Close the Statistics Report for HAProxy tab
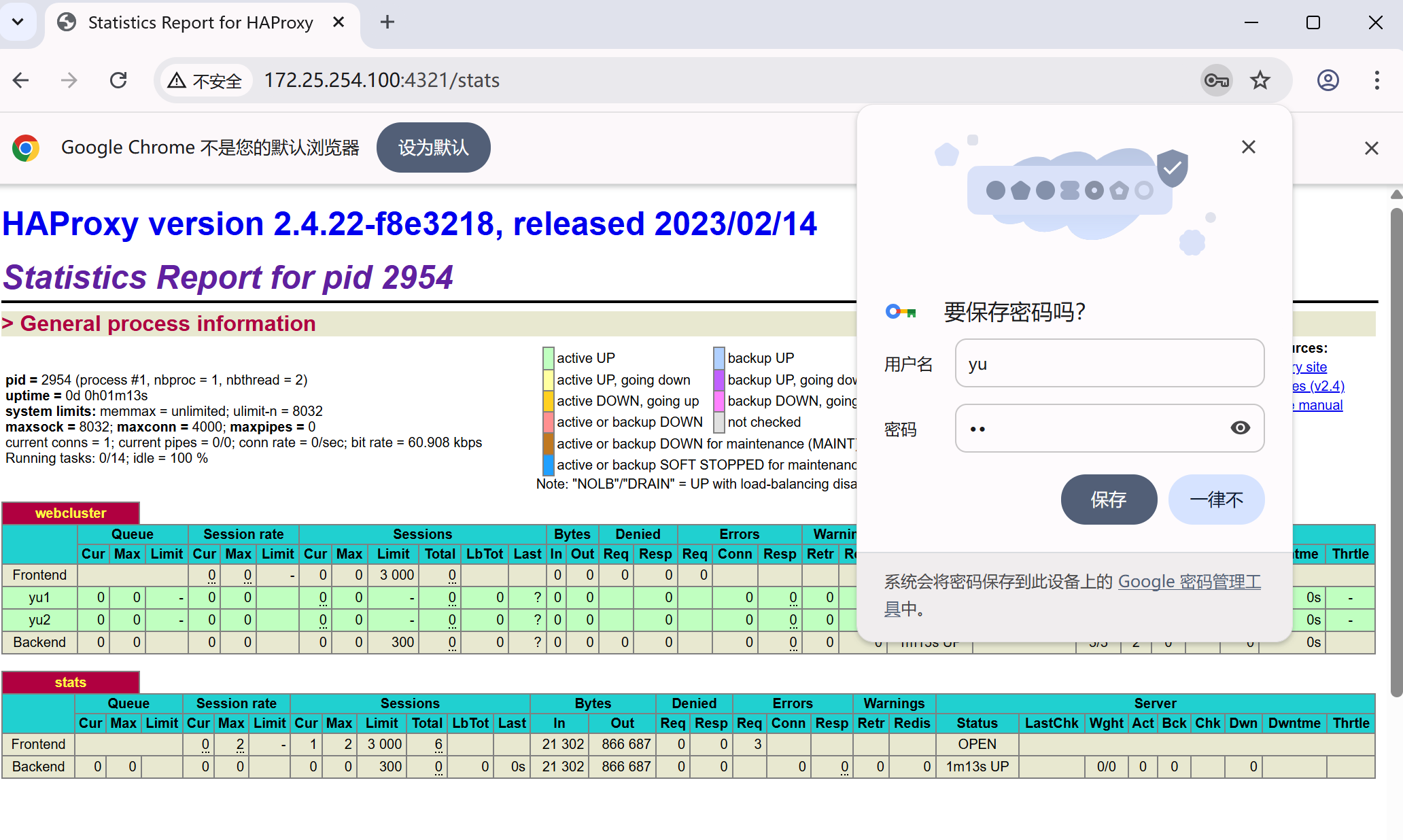Screen dimensions: 1403x840 [x=339, y=22]
